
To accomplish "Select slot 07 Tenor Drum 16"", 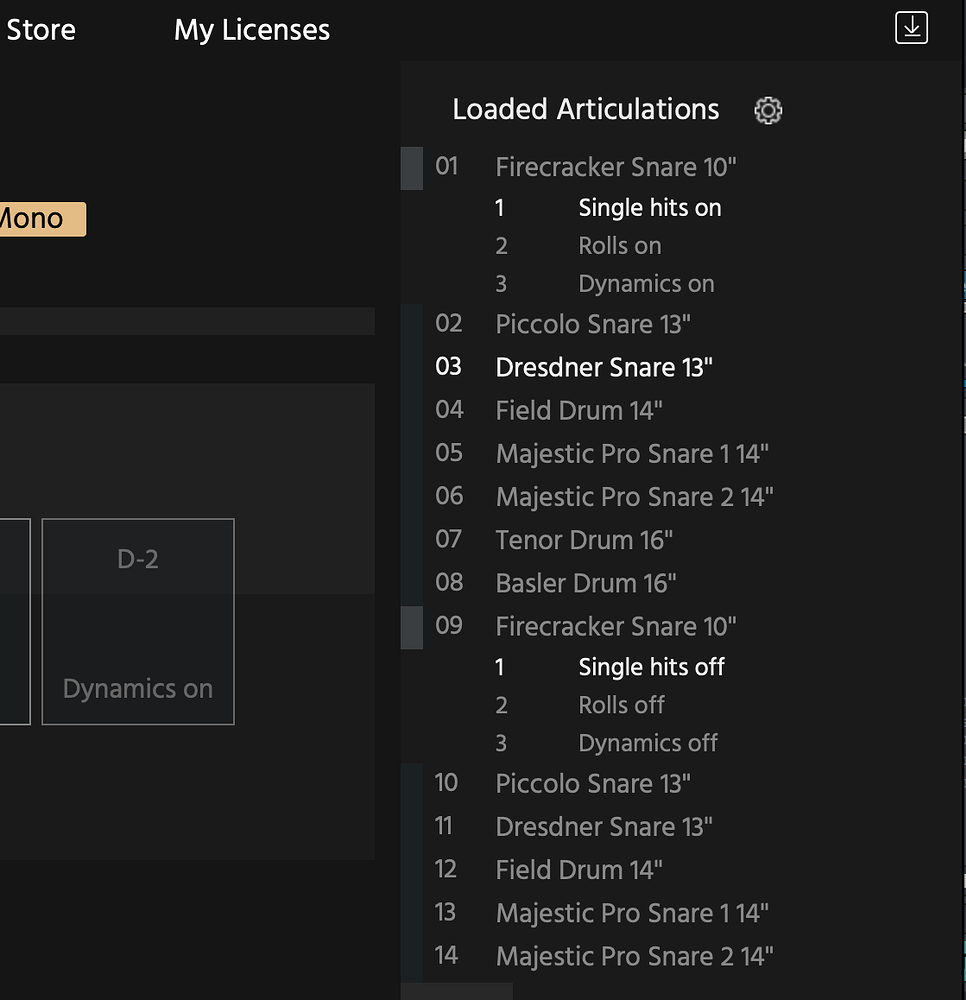I will click(x=583, y=539).
